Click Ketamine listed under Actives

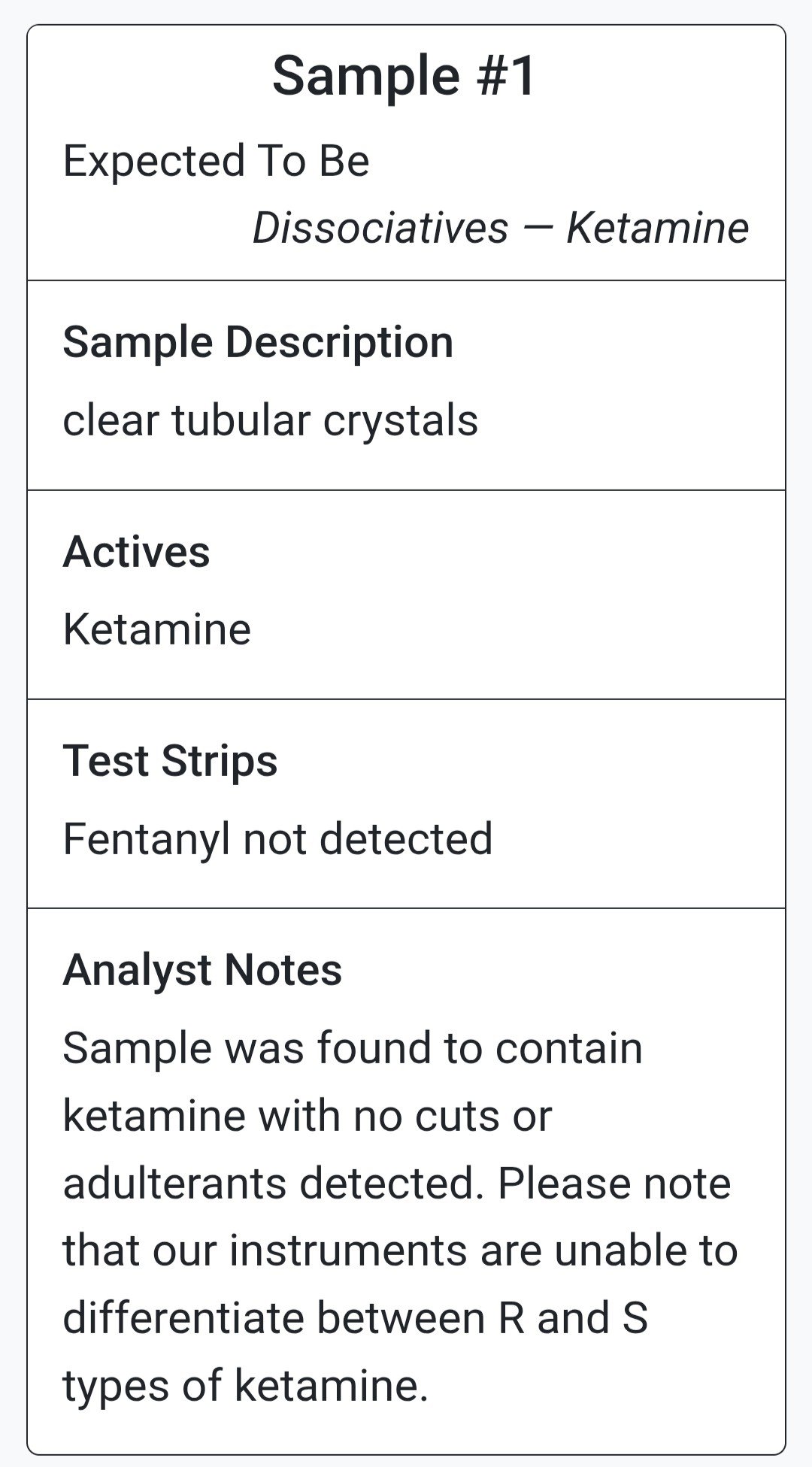point(156,629)
